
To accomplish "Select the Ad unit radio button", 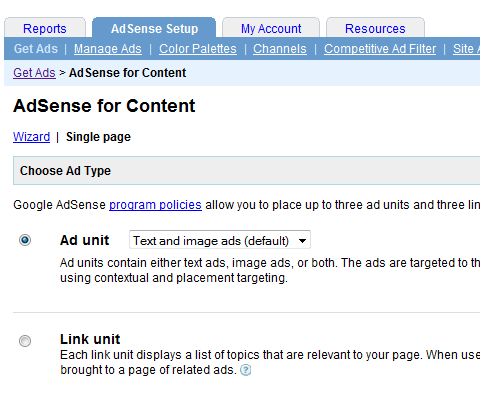I will 25,240.
